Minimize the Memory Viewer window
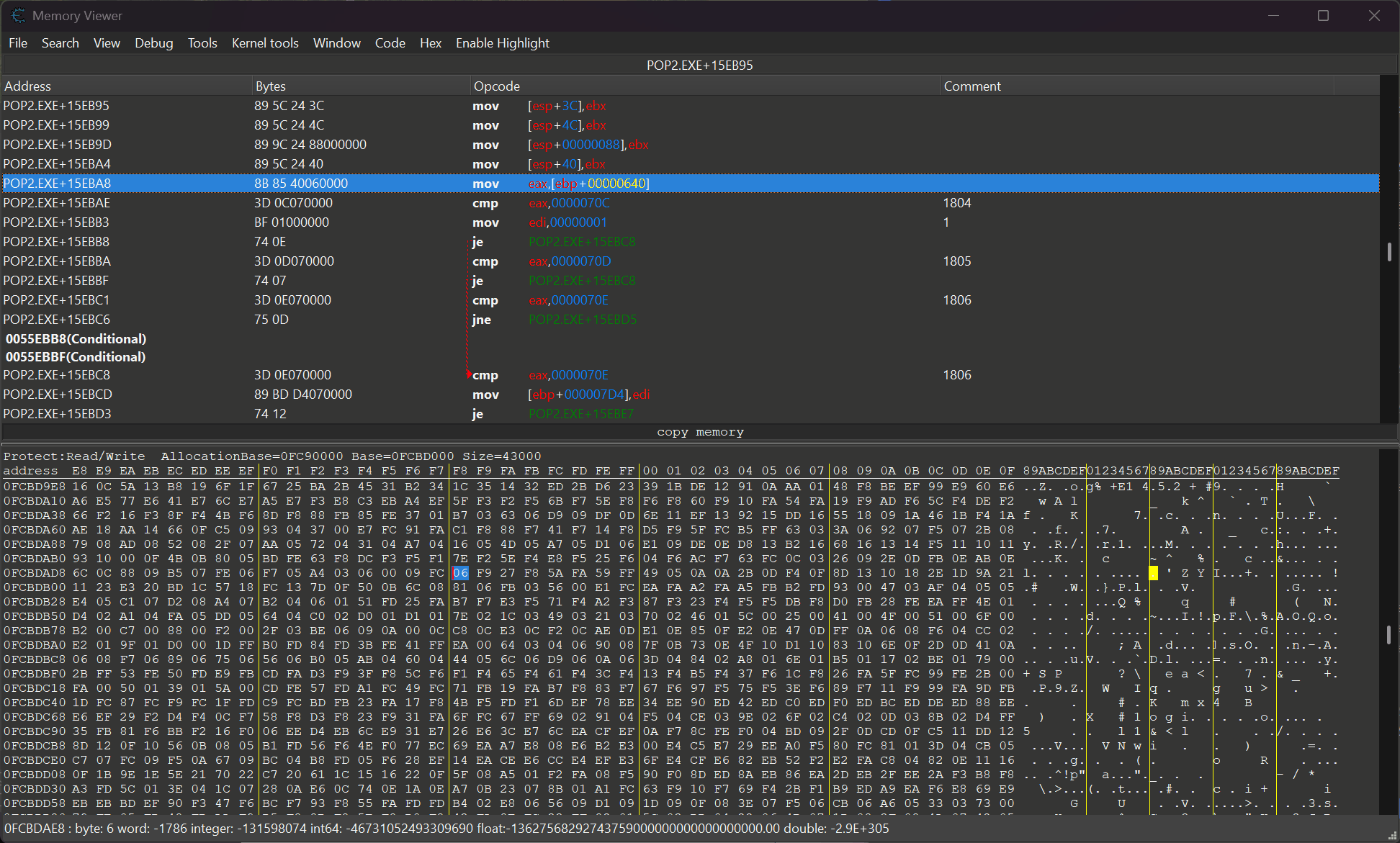 1273,15
